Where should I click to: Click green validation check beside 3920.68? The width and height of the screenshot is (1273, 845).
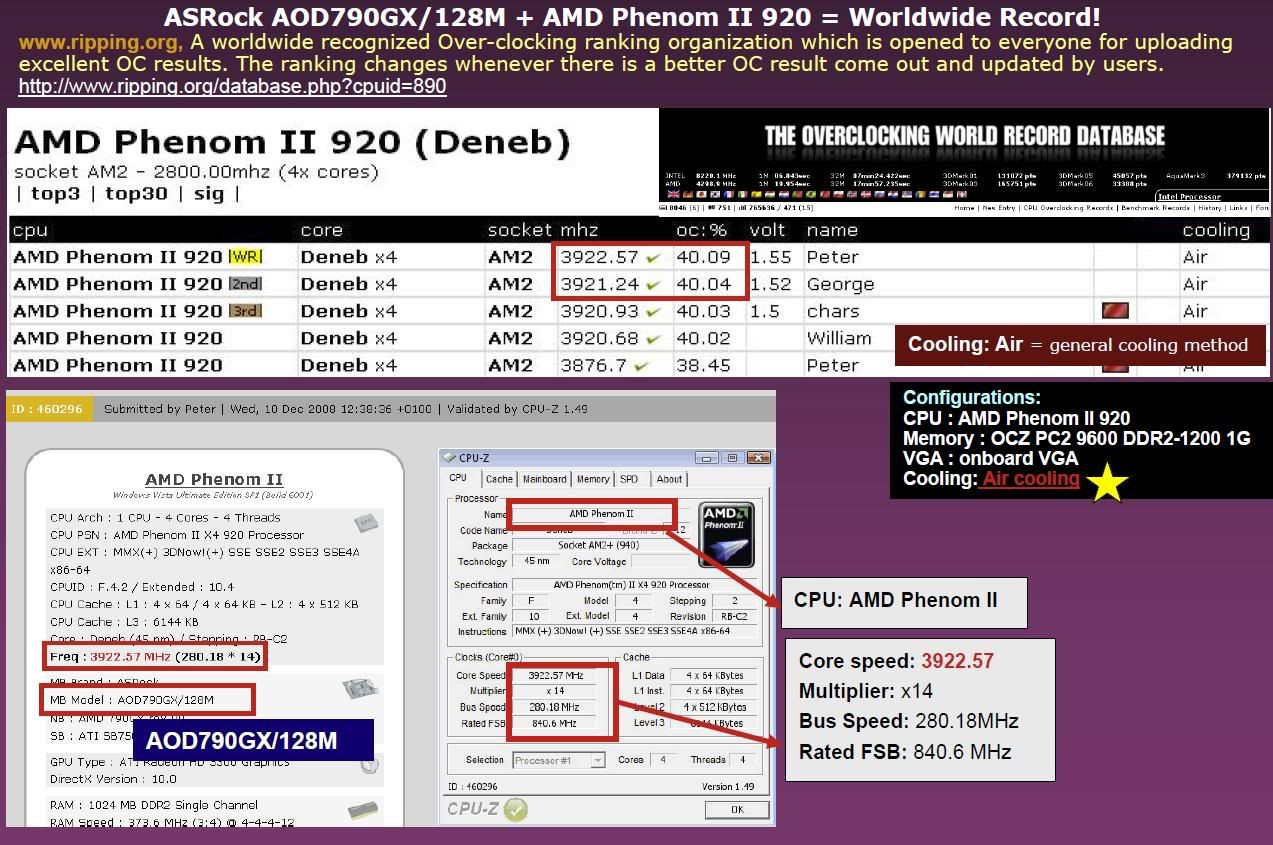653,339
